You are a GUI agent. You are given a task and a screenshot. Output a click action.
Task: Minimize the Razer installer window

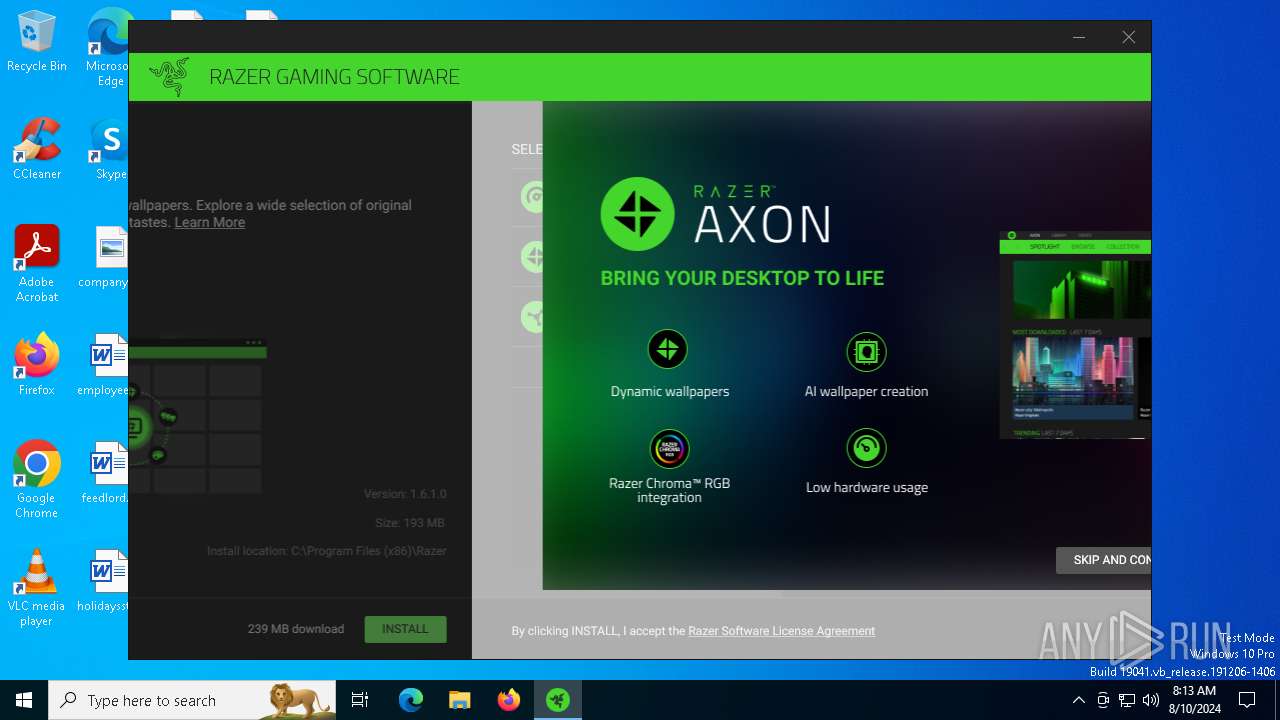pyautogui.click(x=1079, y=37)
